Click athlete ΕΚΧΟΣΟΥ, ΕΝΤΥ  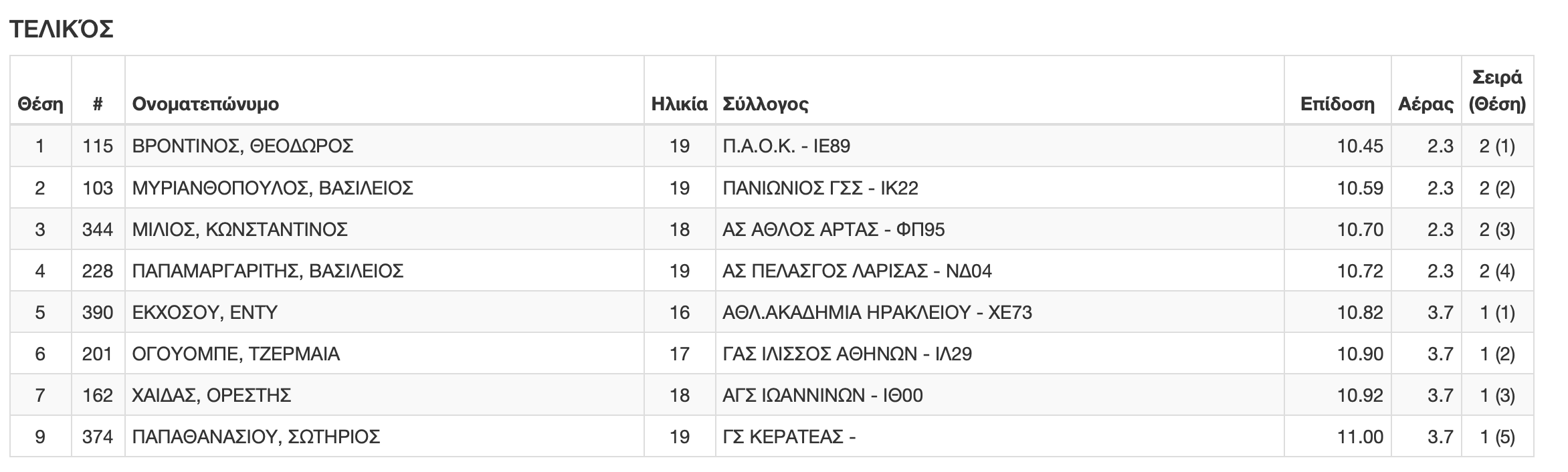[205, 312]
